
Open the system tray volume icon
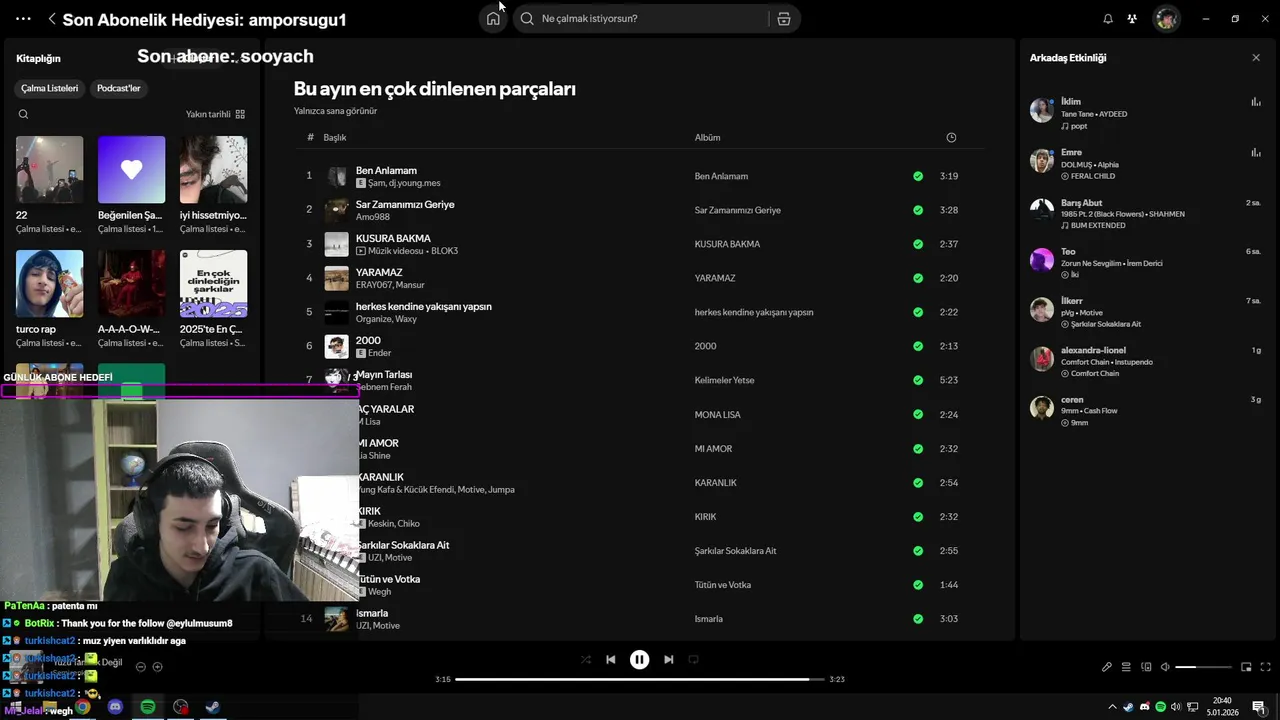pyautogui.click(x=1176, y=707)
